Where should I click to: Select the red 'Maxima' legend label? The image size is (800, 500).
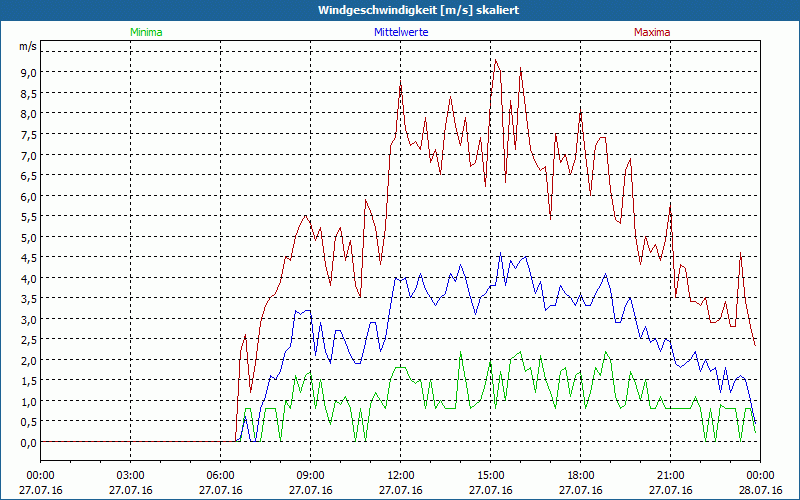point(652,32)
